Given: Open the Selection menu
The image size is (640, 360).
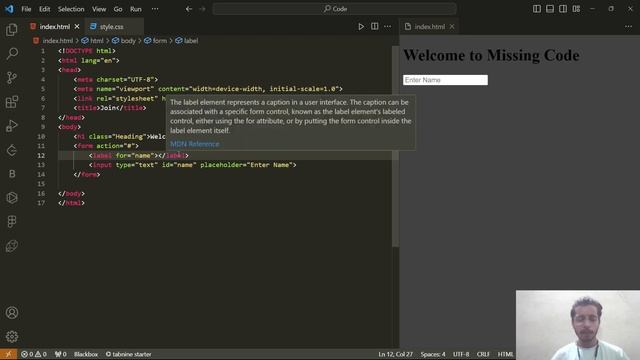Looking at the screenshot, I should [71, 9].
